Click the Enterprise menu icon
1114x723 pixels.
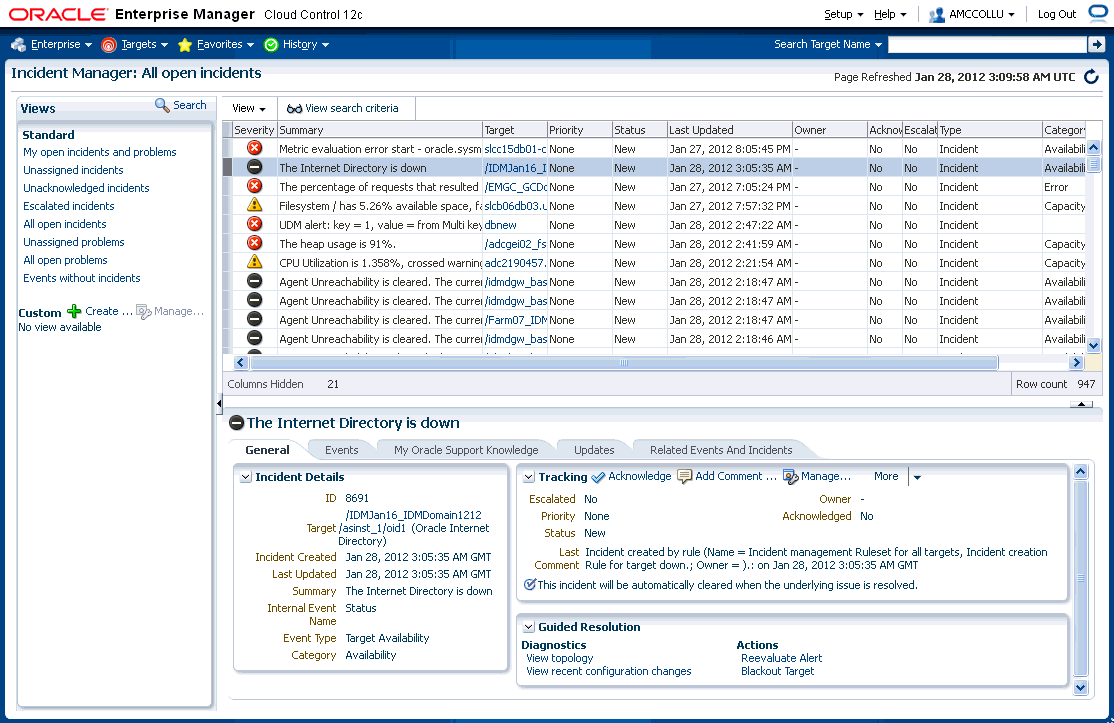(x=18, y=45)
